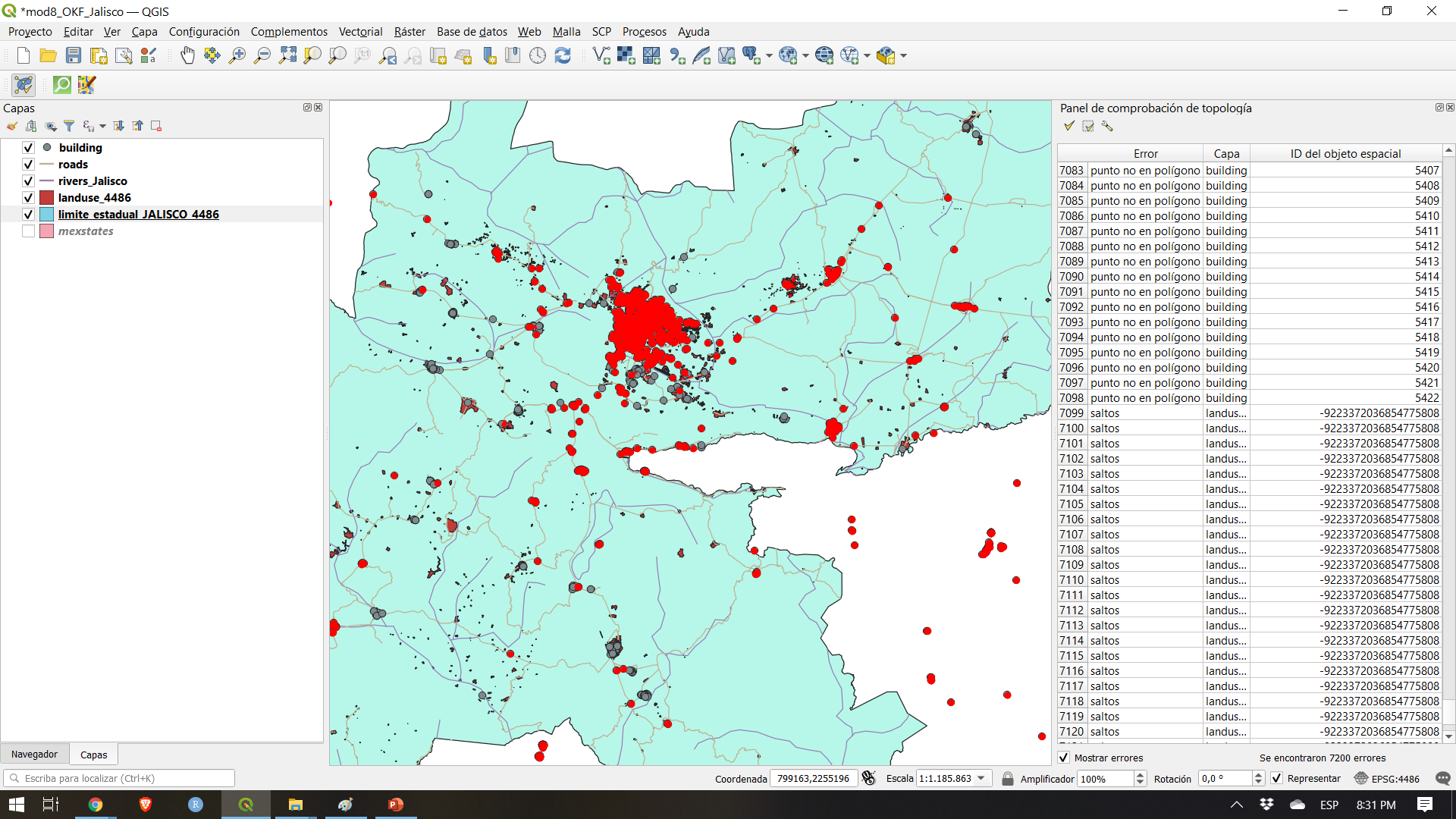The width and height of the screenshot is (1456, 819).
Task: Save project with floppy disk icon
Action: pyautogui.click(x=74, y=55)
